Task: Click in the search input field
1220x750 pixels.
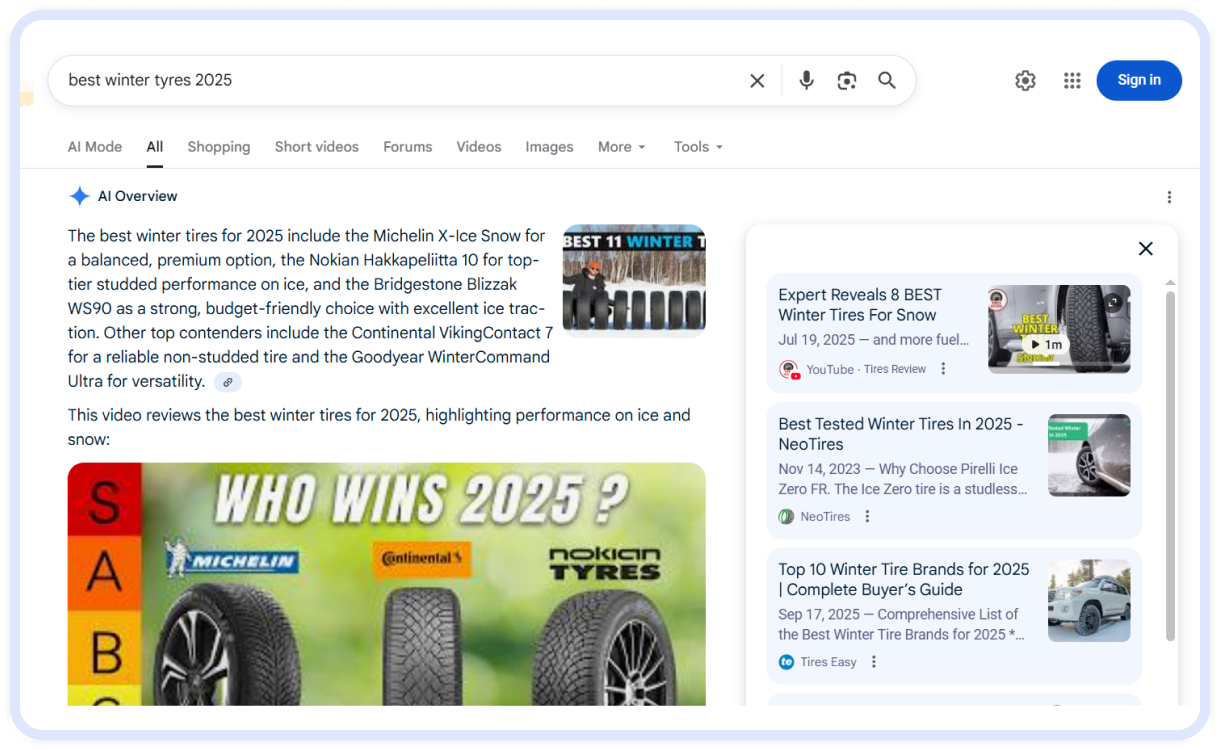Action: point(400,81)
